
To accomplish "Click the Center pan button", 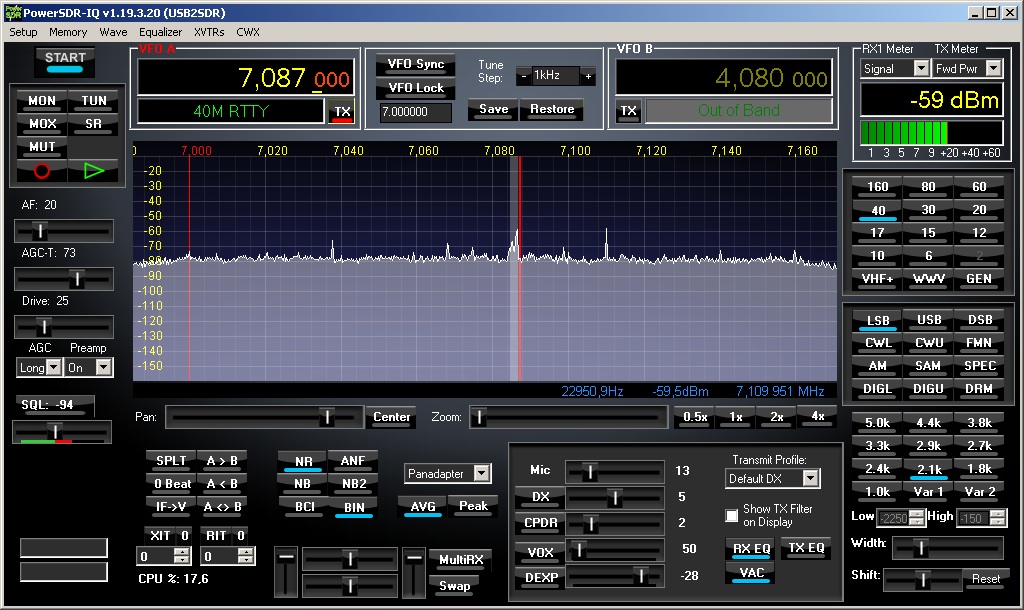I will click(x=391, y=417).
